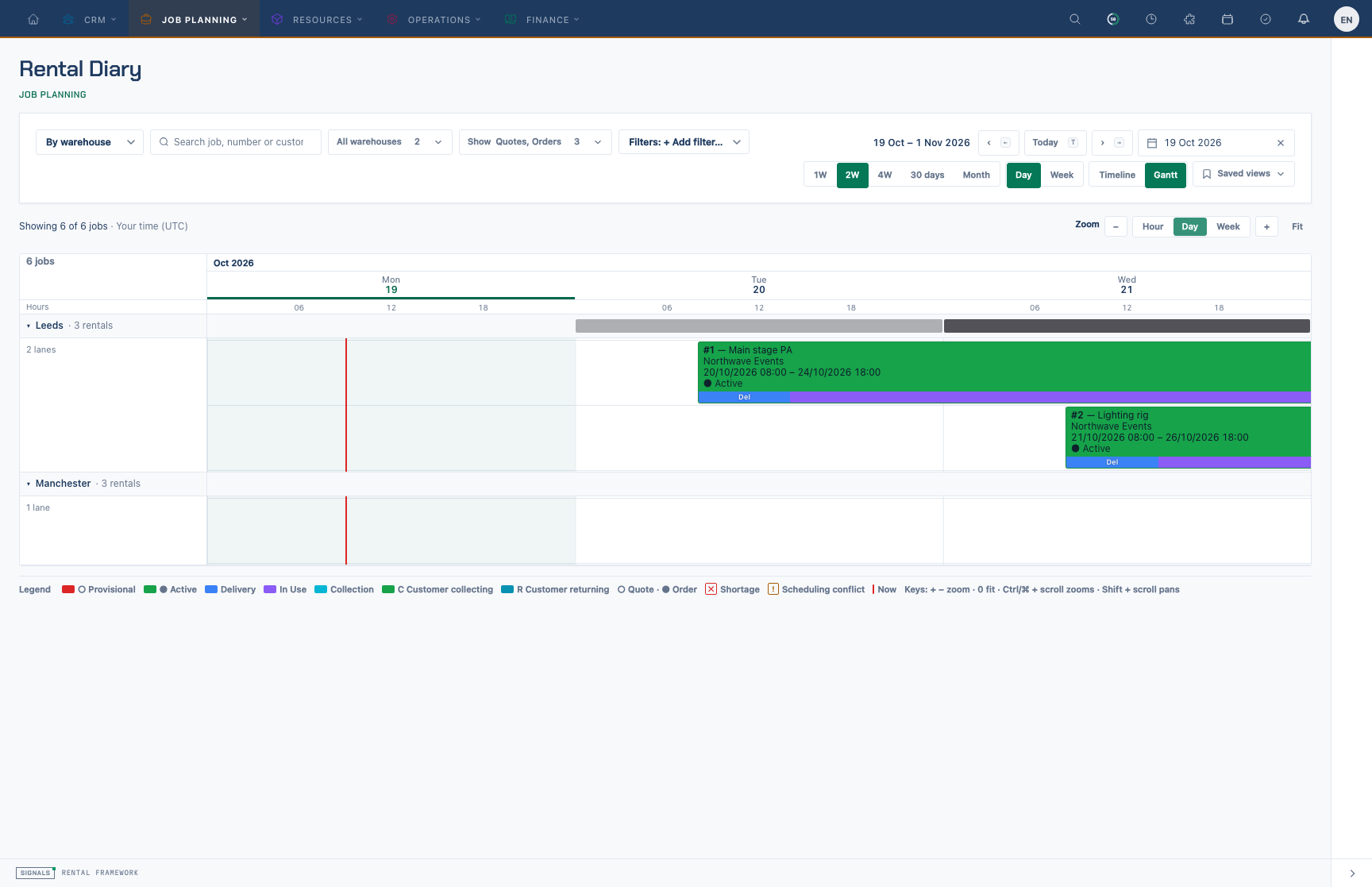Click the light gray Leeds capacity bar
The width and height of the screenshot is (1372, 887).
pyautogui.click(x=759, y=326)
